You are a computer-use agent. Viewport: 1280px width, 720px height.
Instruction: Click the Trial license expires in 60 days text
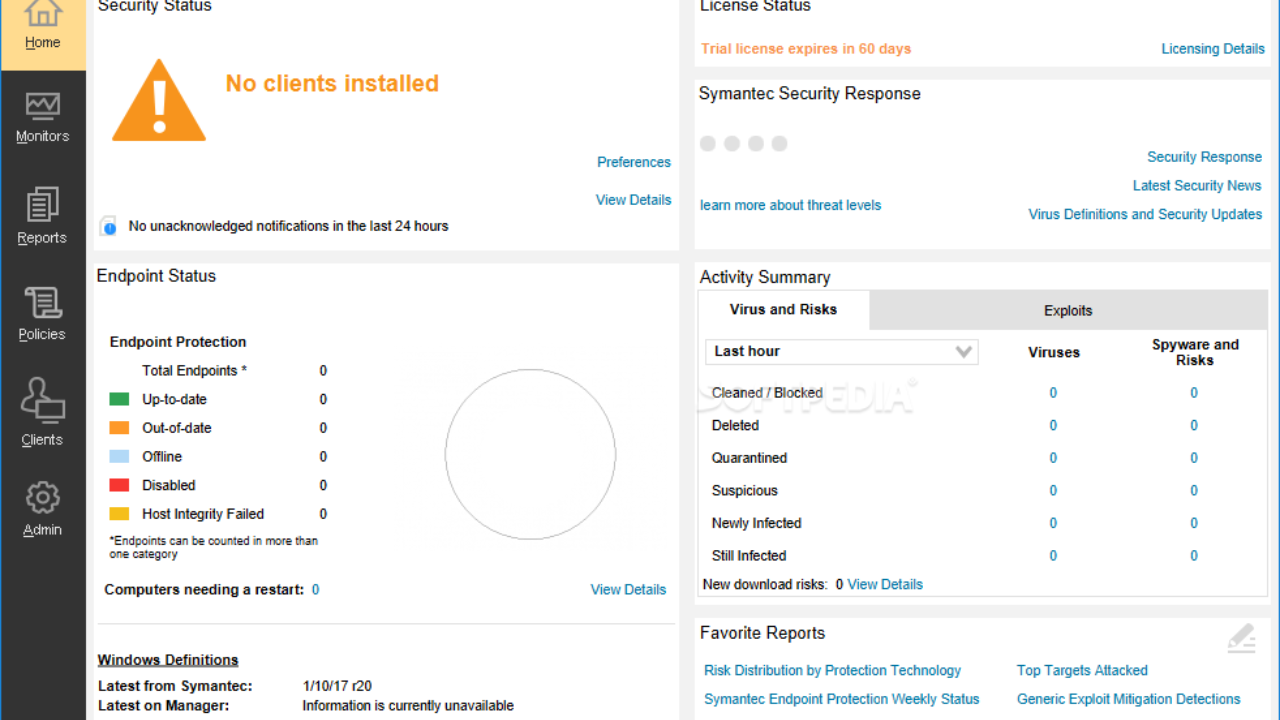[x=806, y=49]
